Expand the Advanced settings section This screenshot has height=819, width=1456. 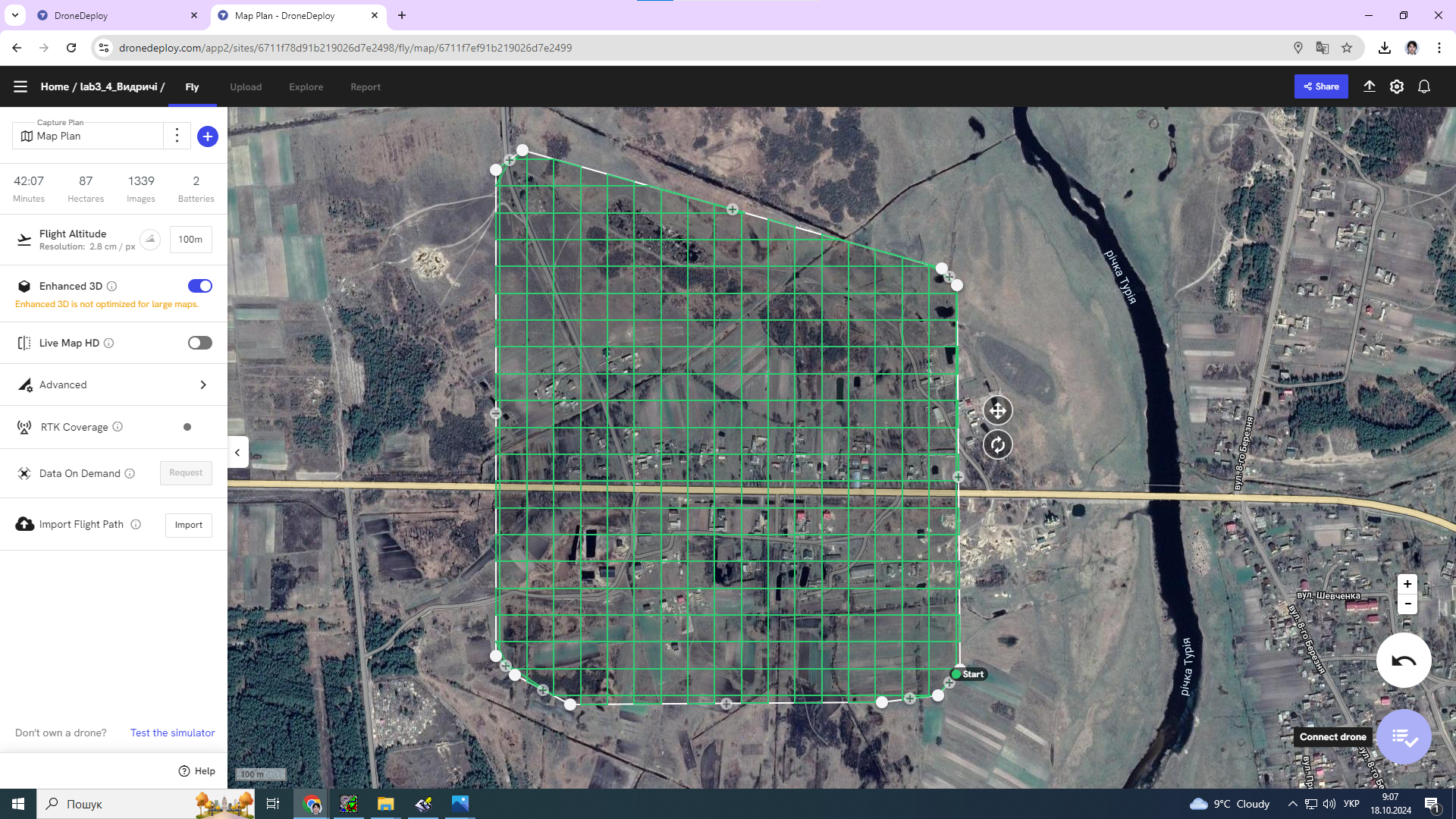[x=202, y=384]
